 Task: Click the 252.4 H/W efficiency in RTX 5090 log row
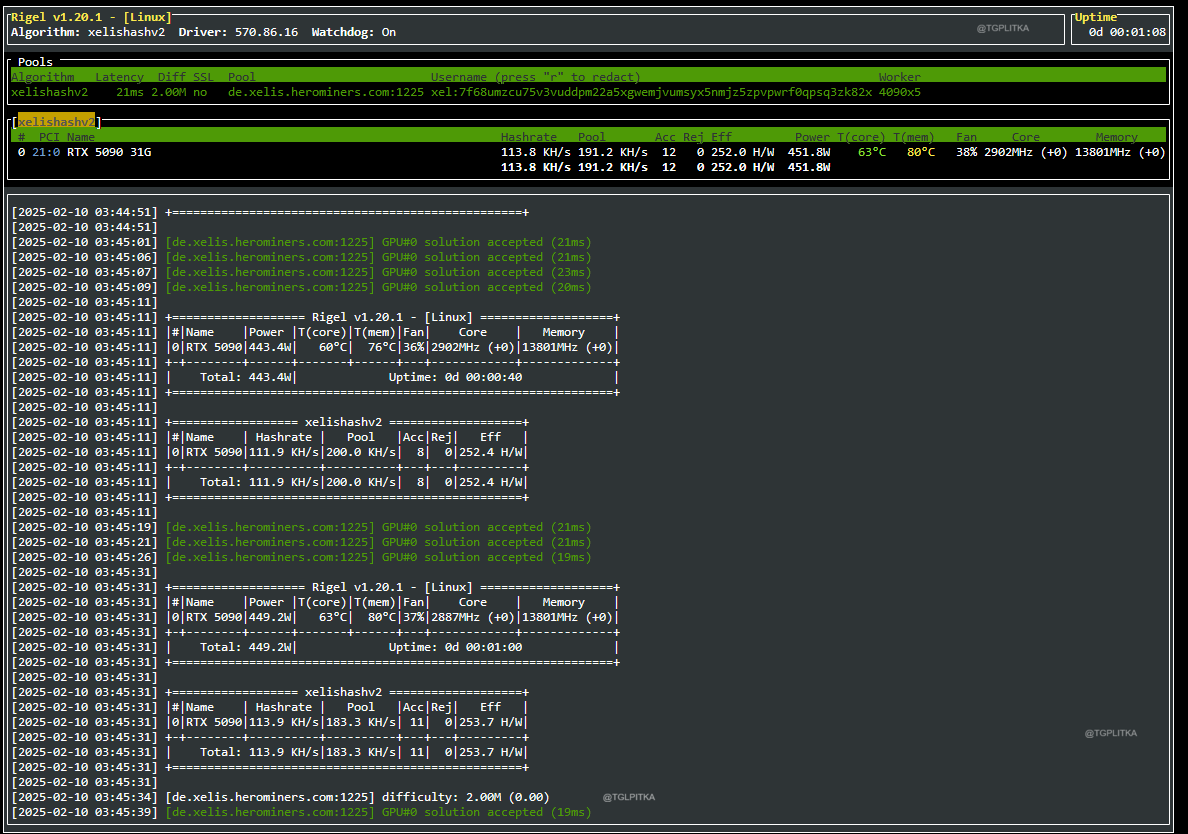point(491,452)
